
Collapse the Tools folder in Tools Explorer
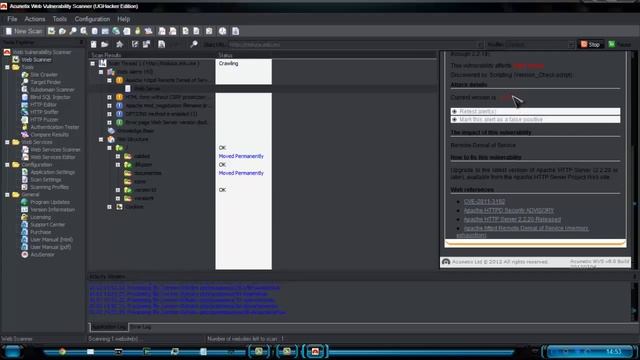point(7,67)
